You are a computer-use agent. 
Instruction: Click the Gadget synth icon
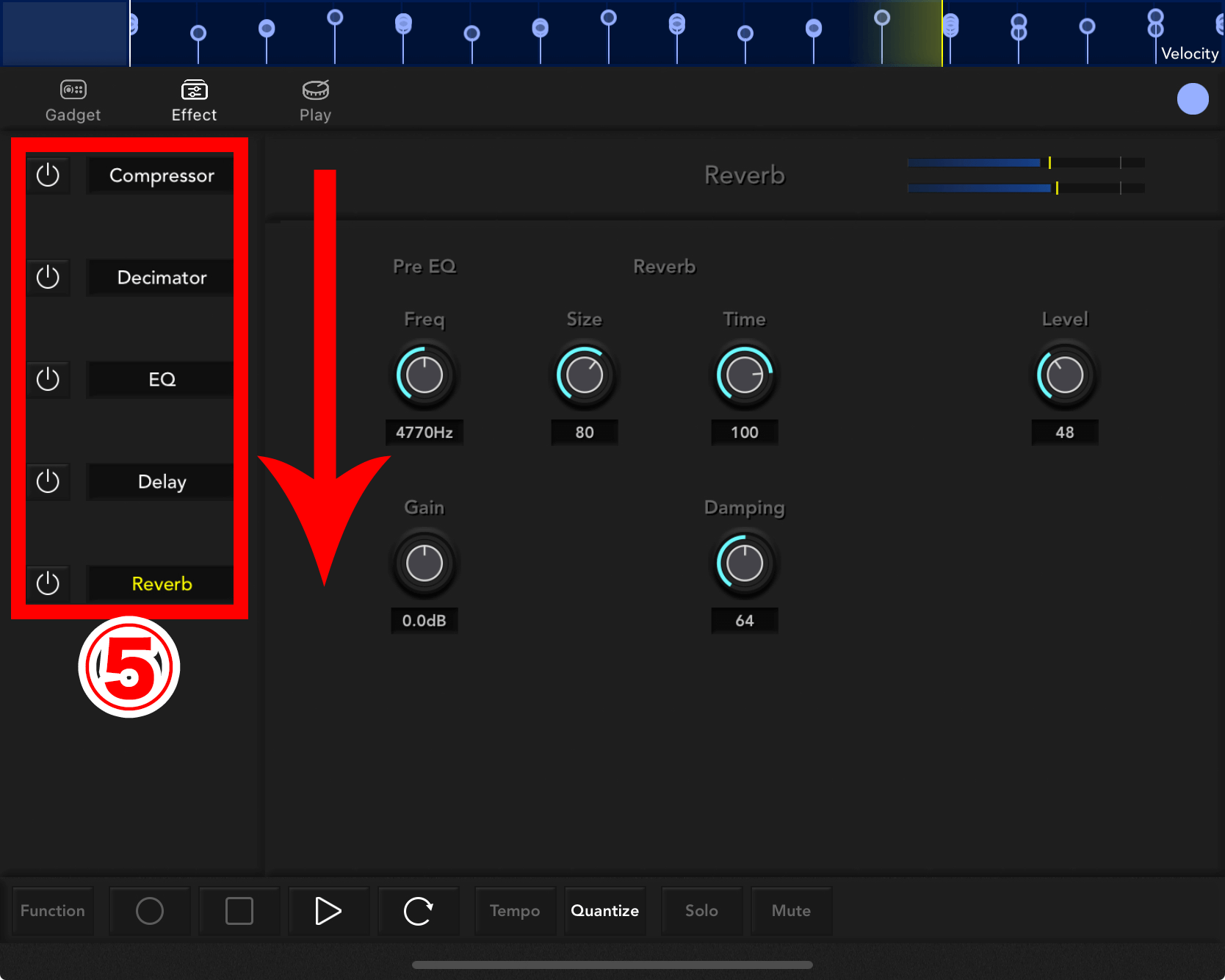coord(73,90)
